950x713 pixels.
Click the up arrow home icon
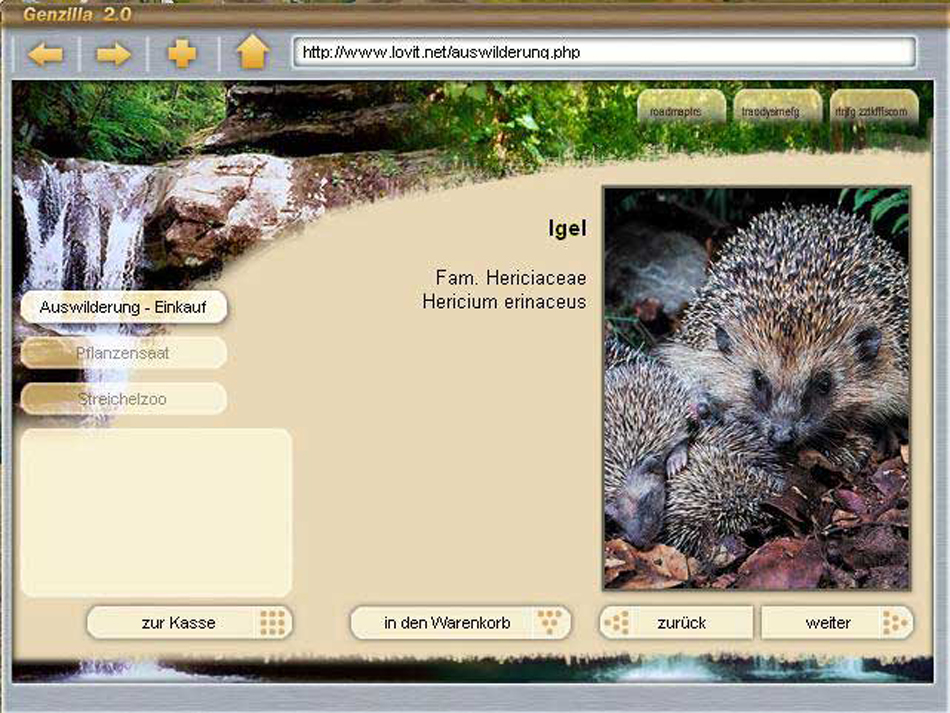coord(252,52)
